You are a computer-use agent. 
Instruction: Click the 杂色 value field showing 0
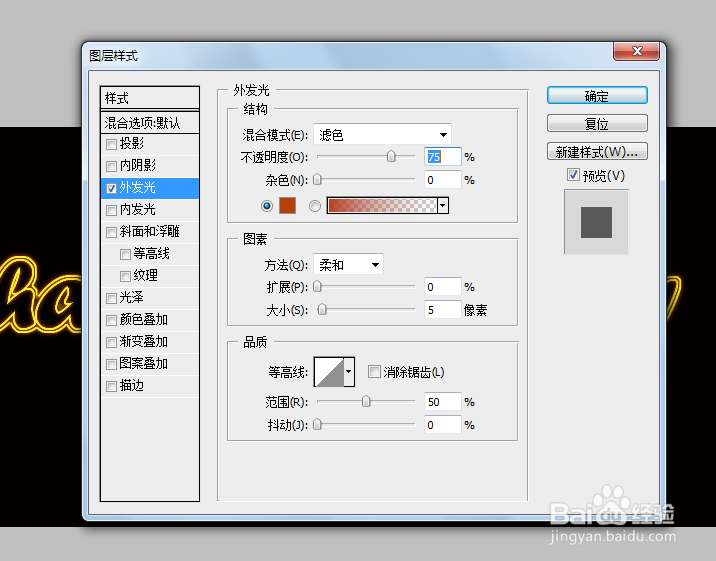442,180
